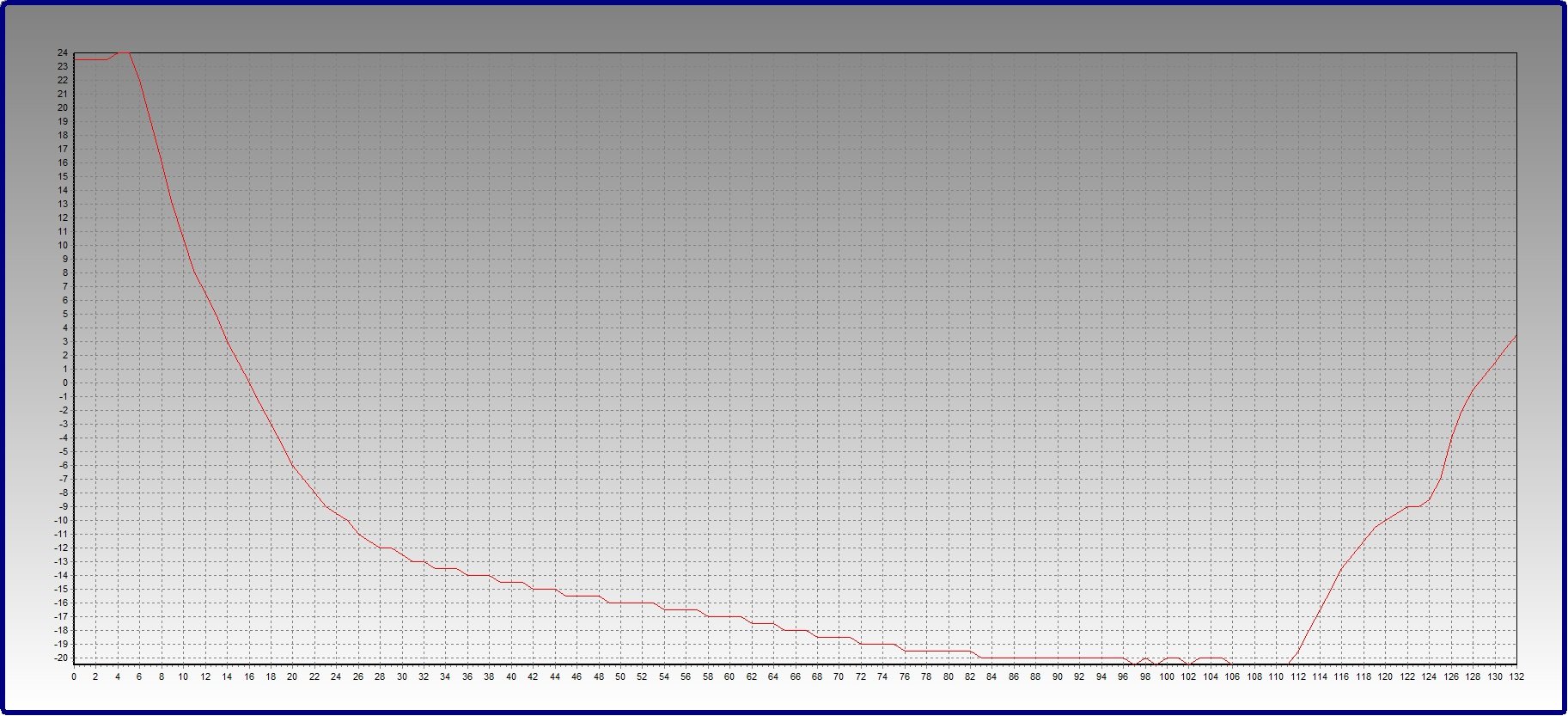Click the vertical axis zero label

(x=65, y=383)
